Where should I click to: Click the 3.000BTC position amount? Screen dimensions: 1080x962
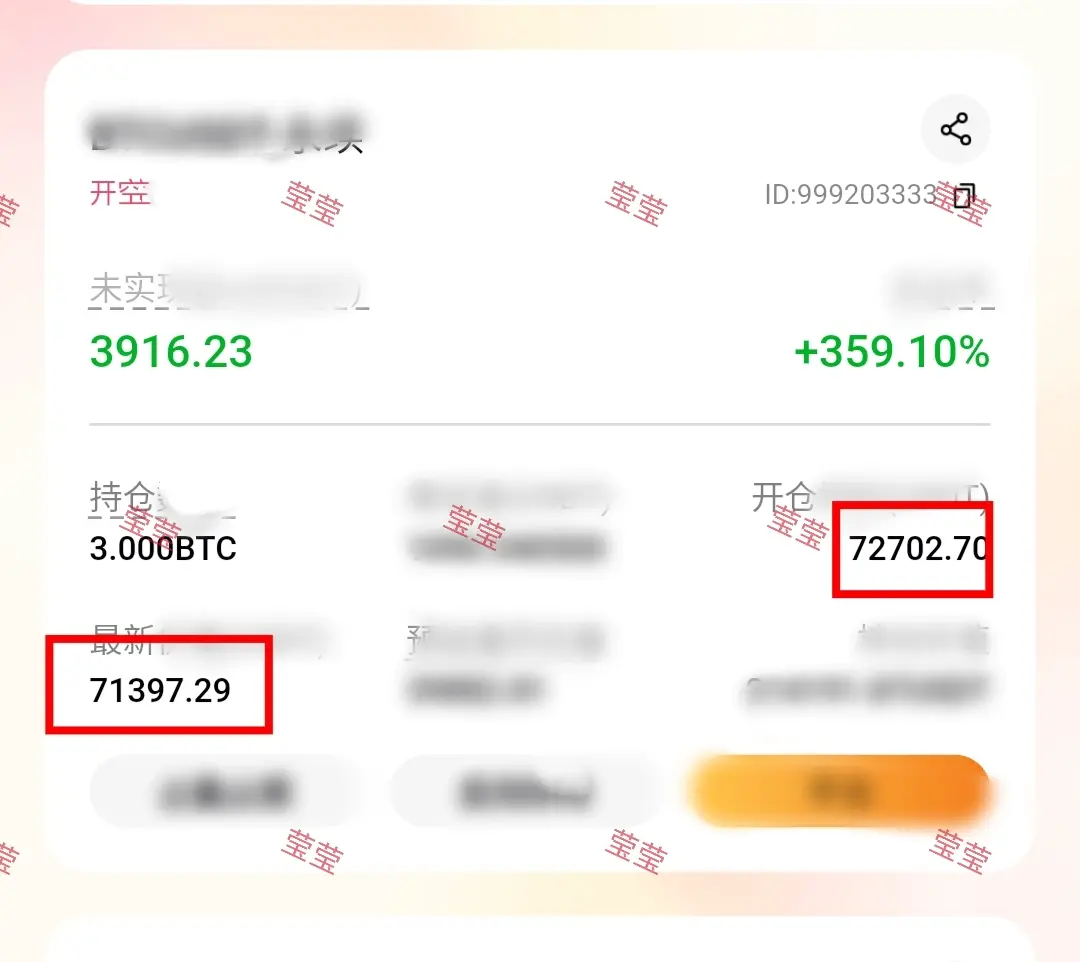pyautogui.click(x=163, y=548)
